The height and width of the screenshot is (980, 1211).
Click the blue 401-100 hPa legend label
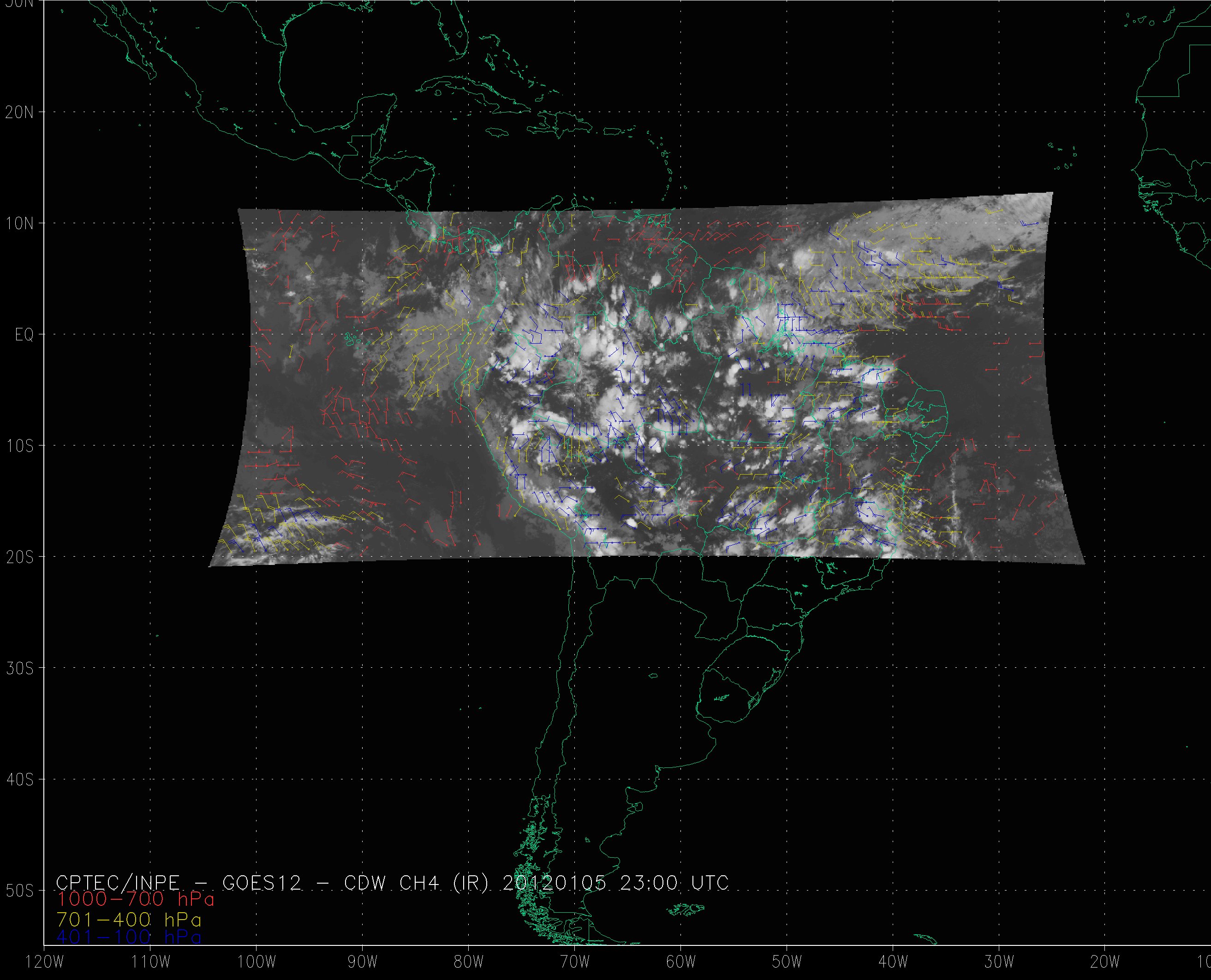(129, 937)
